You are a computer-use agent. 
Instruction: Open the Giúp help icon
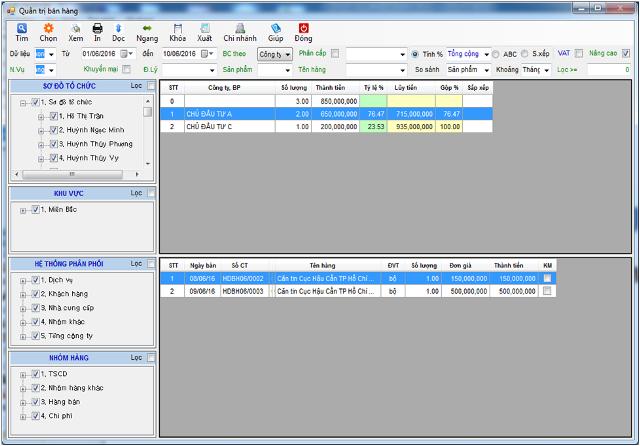click(276, 28)
